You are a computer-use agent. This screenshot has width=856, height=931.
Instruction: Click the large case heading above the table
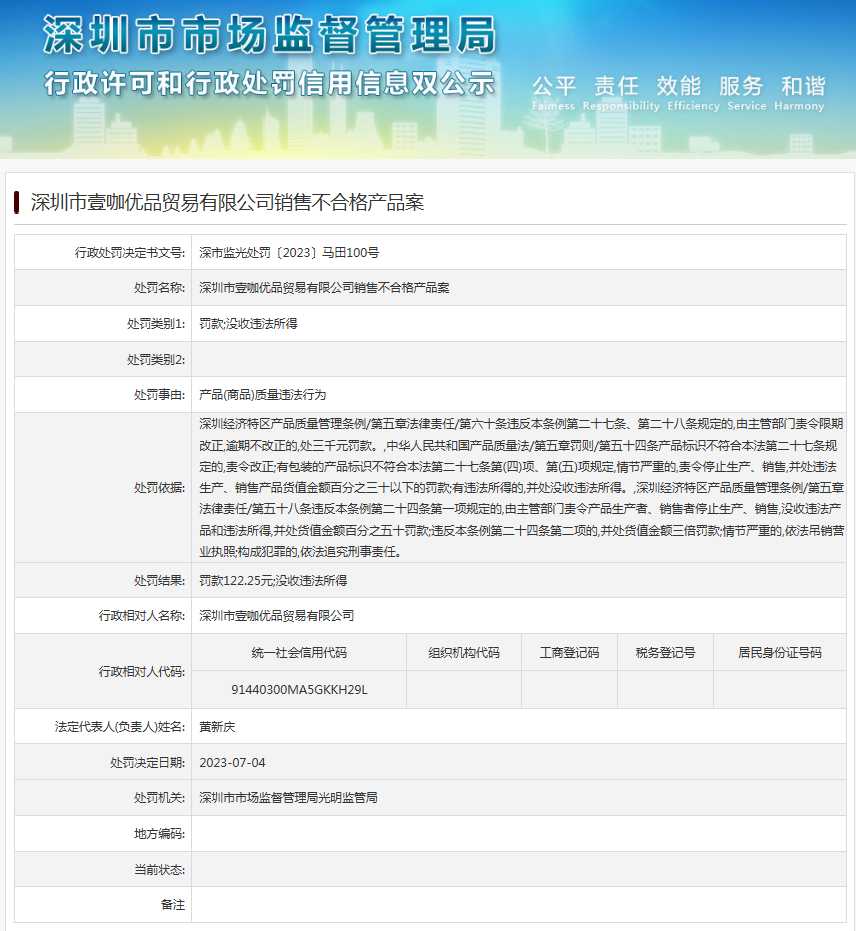(227, 202)
